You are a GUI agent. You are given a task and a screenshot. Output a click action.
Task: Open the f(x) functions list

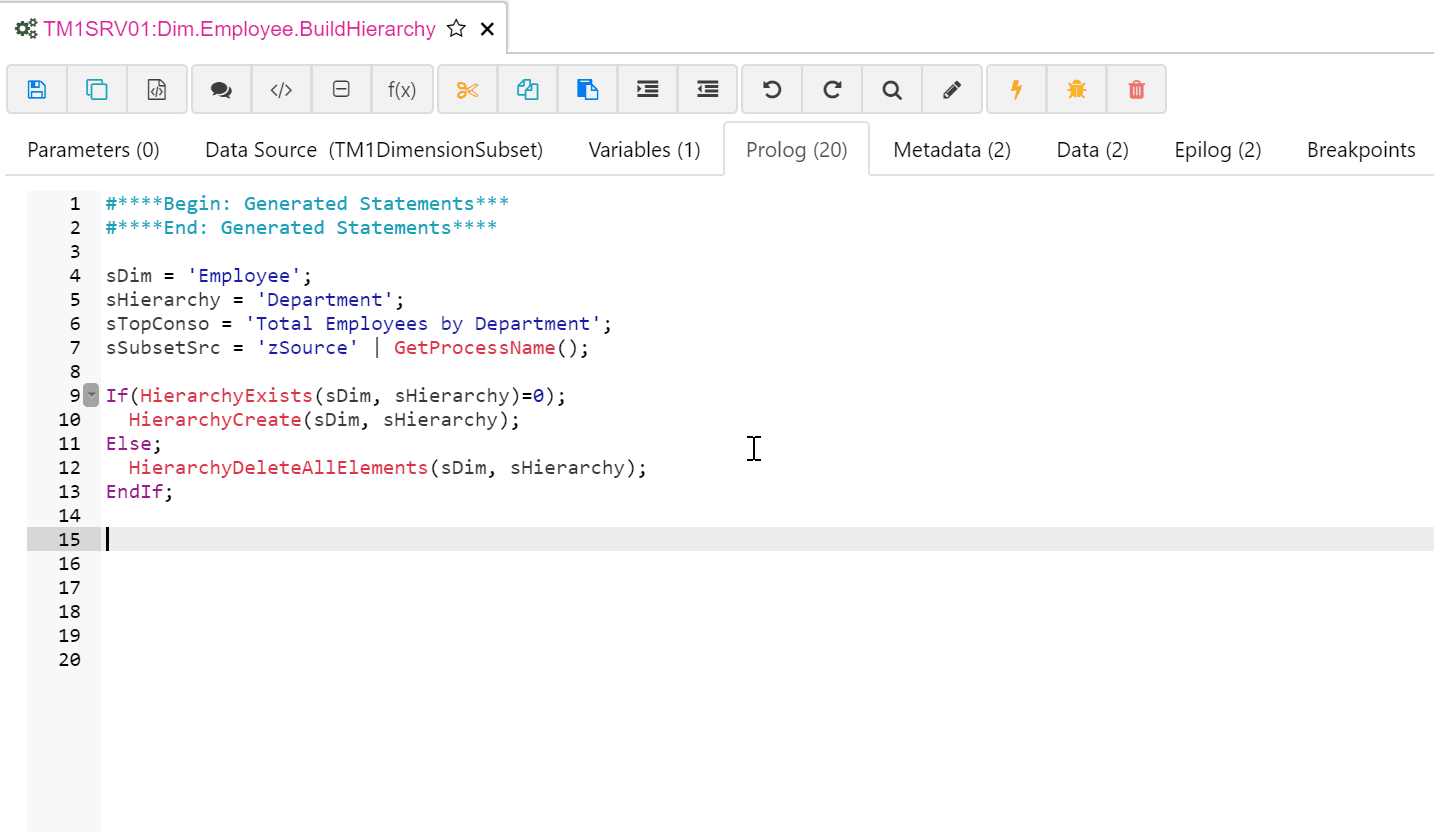click(402, 90)
